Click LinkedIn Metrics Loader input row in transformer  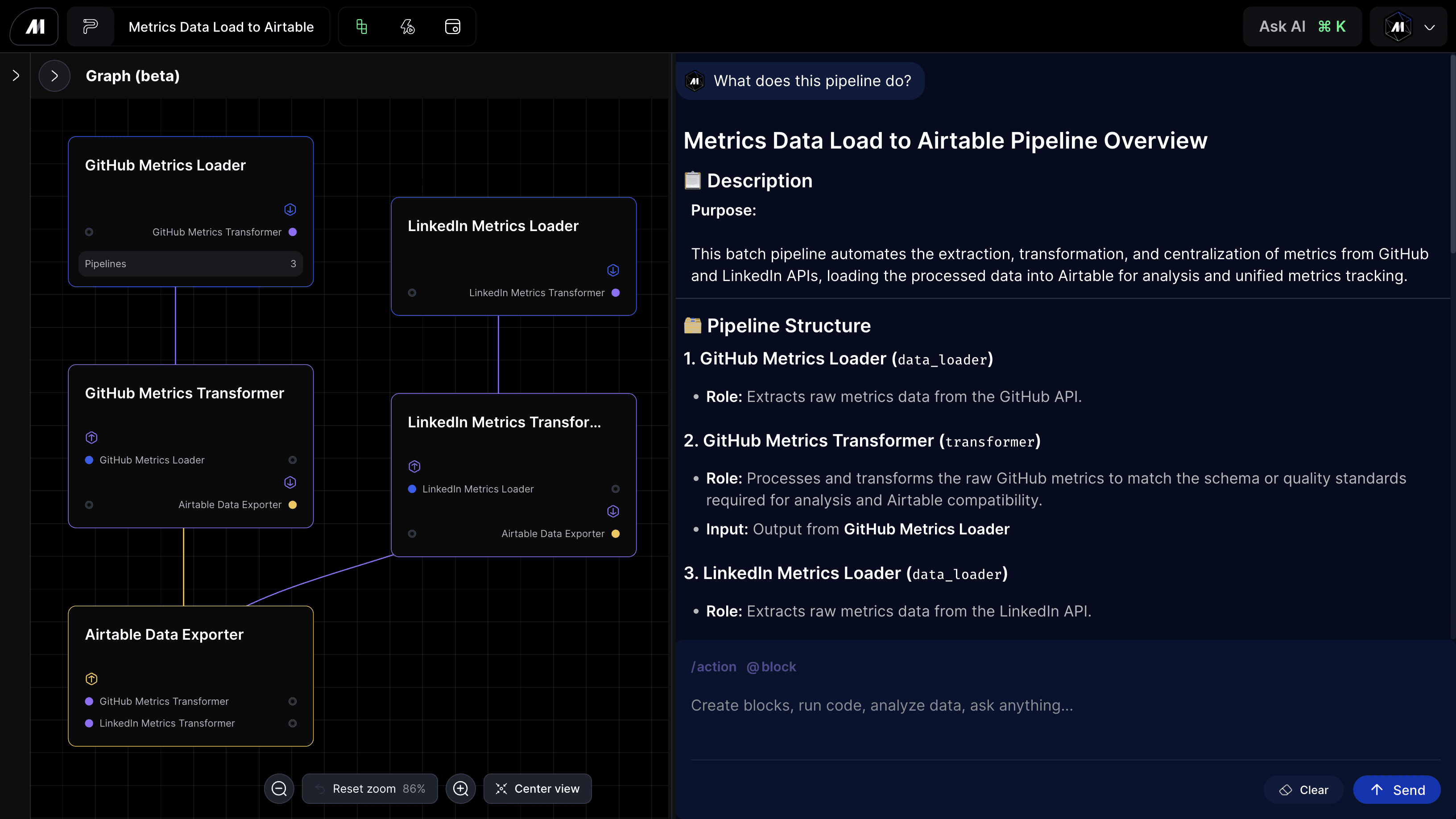[x=513, y=489]
